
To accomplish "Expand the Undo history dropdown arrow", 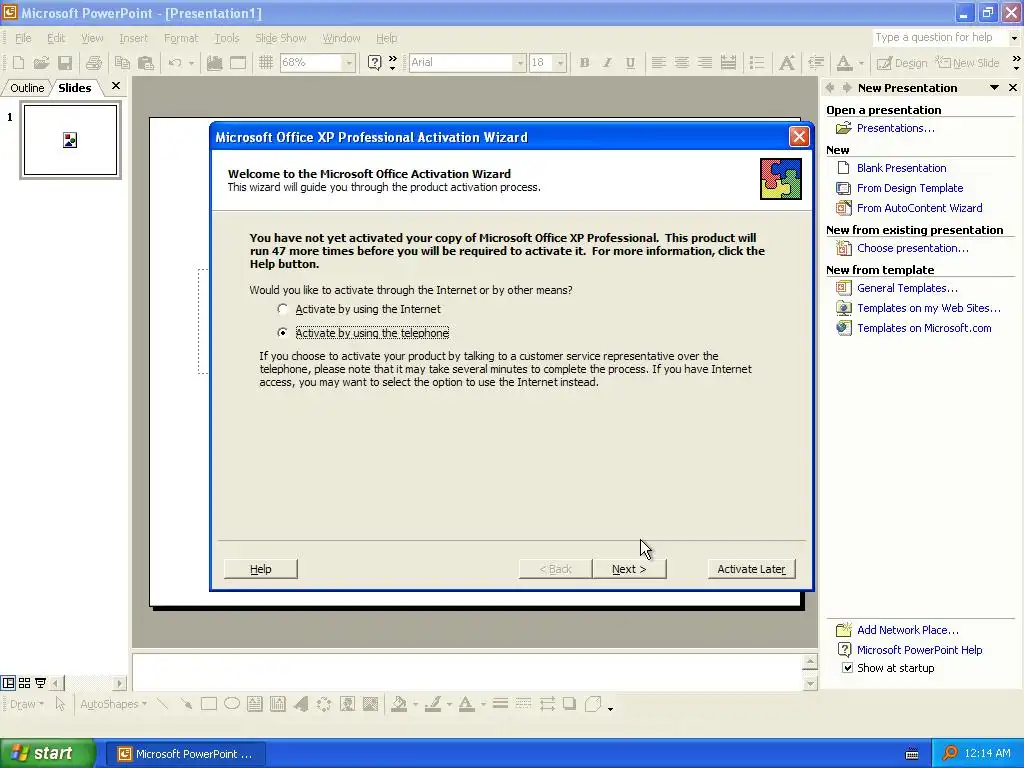I will [191, 63].
